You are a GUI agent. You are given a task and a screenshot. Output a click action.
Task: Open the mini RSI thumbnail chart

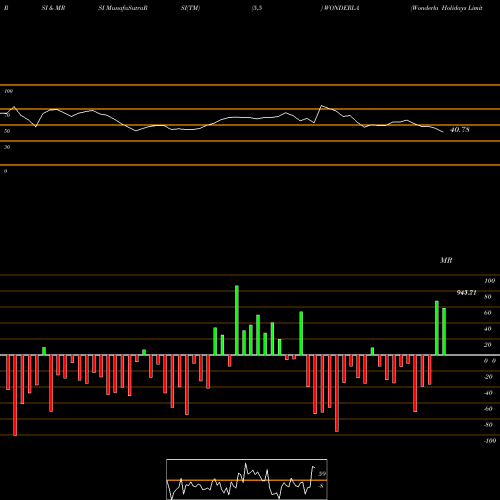tap(247, 479)
